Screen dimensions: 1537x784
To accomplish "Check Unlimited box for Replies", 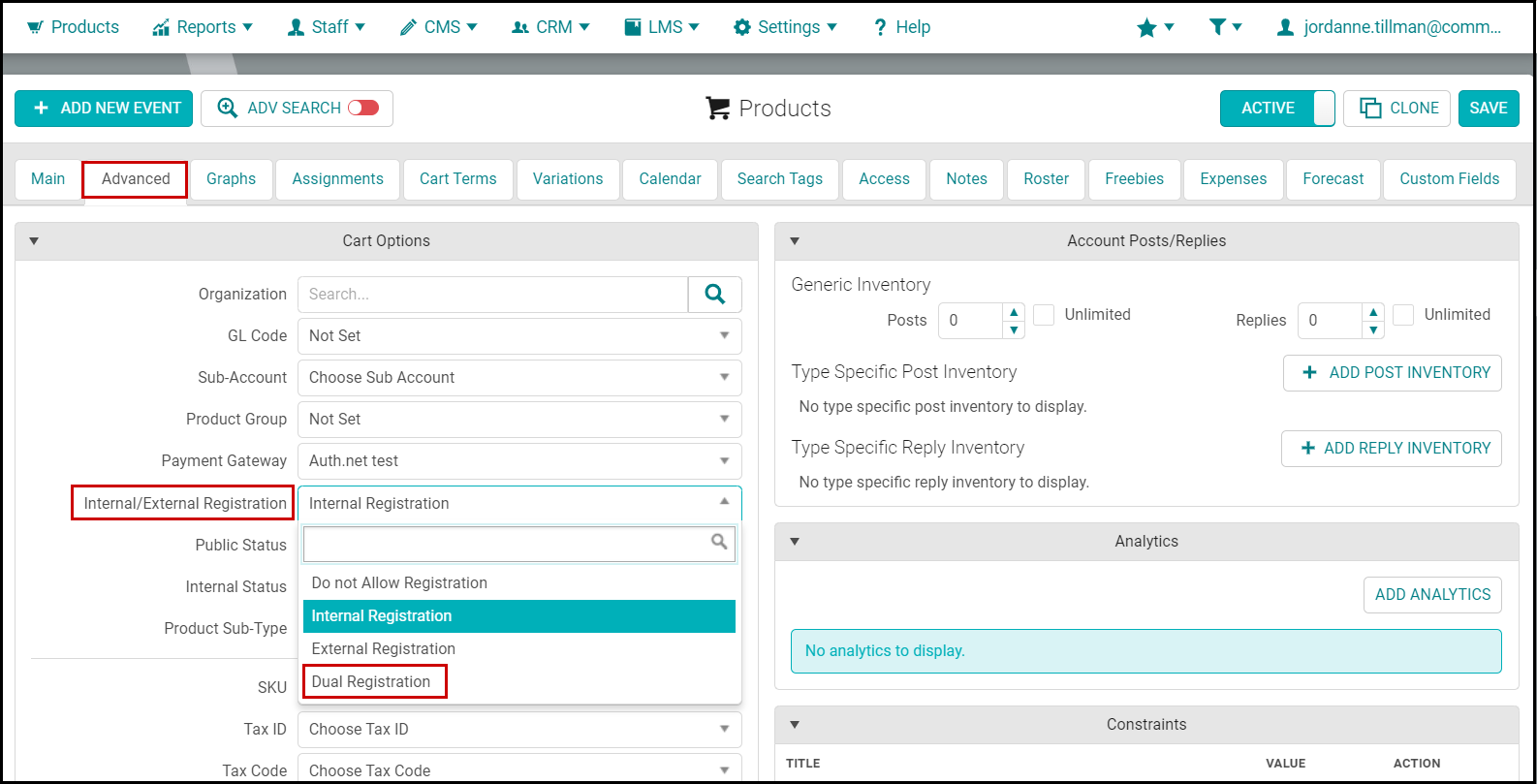I will 1403,315.
